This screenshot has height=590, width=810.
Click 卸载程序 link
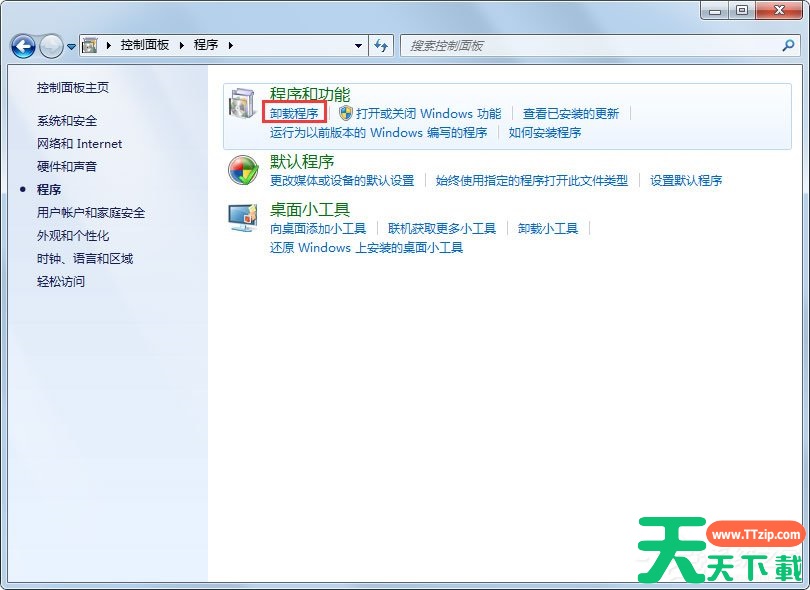[294, 113]
